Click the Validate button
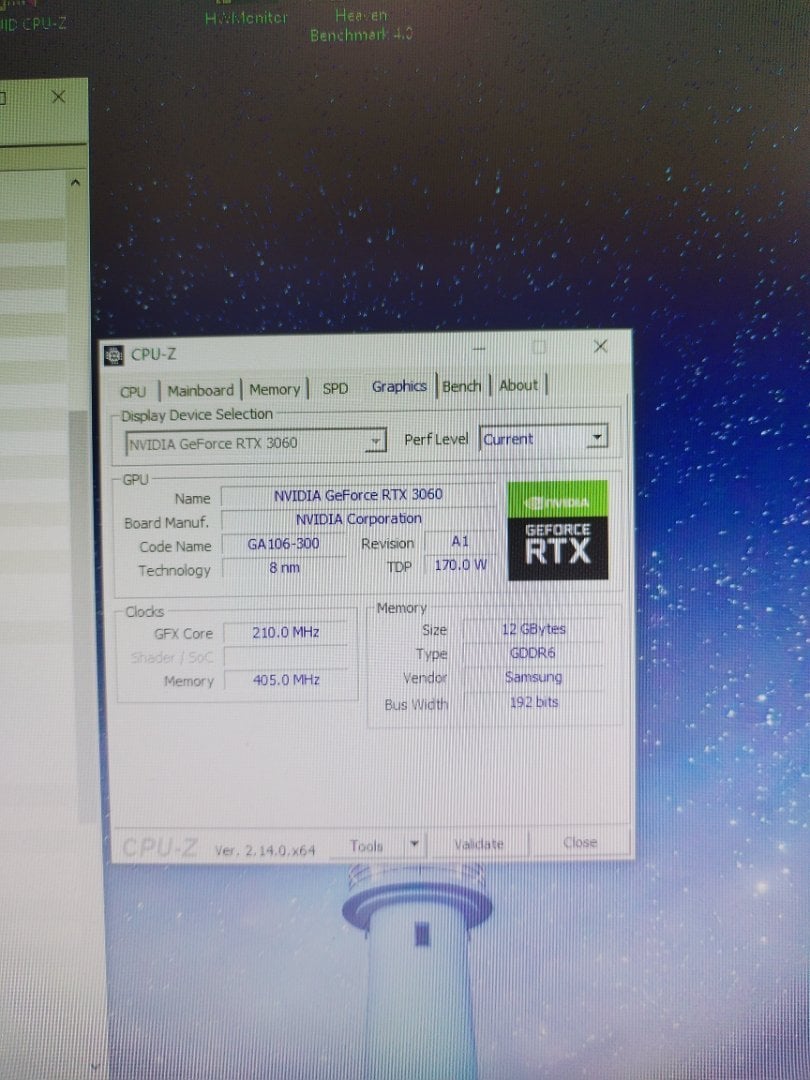Screen dimensions: 810x1080 (479, 844)
